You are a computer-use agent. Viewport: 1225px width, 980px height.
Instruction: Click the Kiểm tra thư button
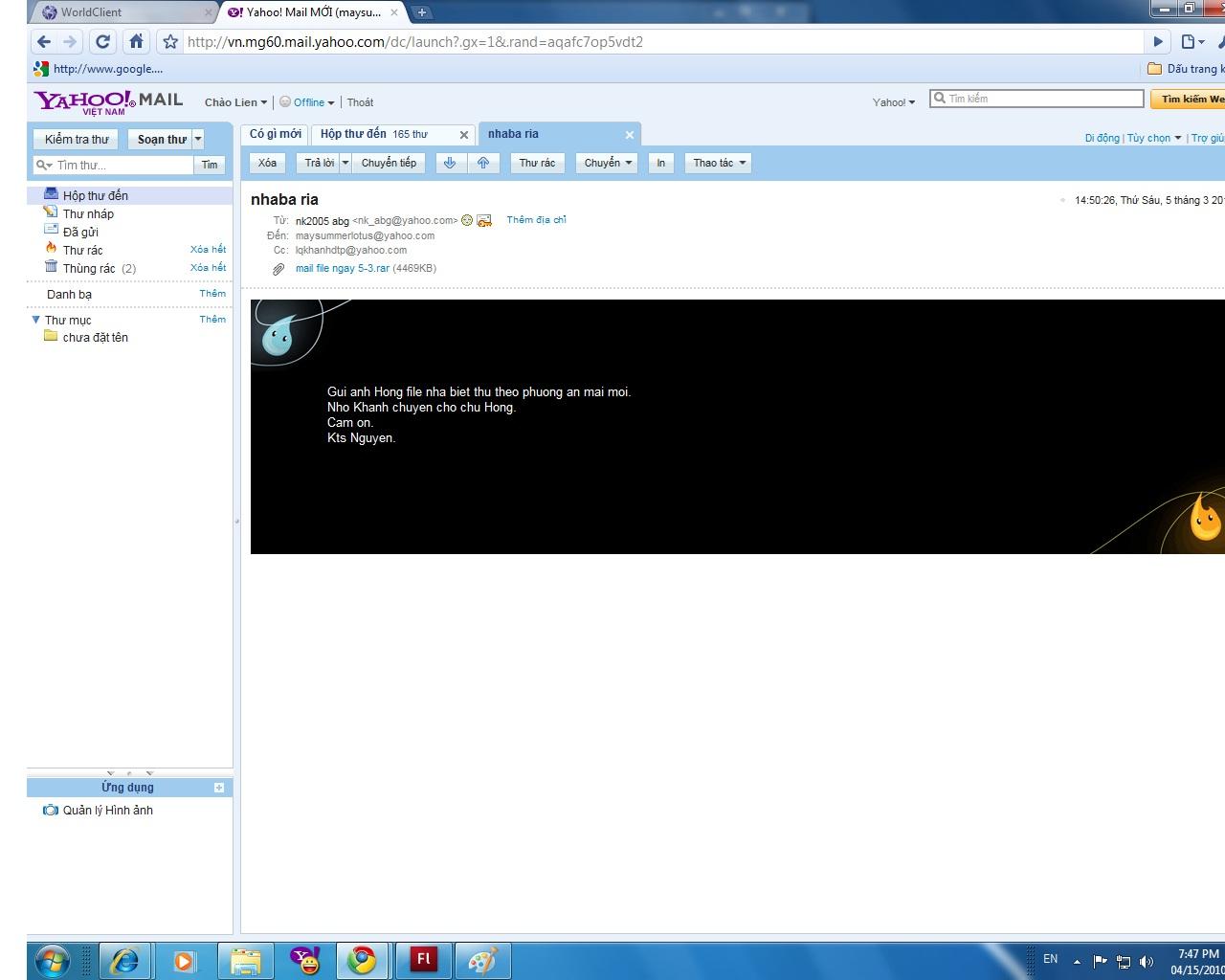click(x=77, y=139)
